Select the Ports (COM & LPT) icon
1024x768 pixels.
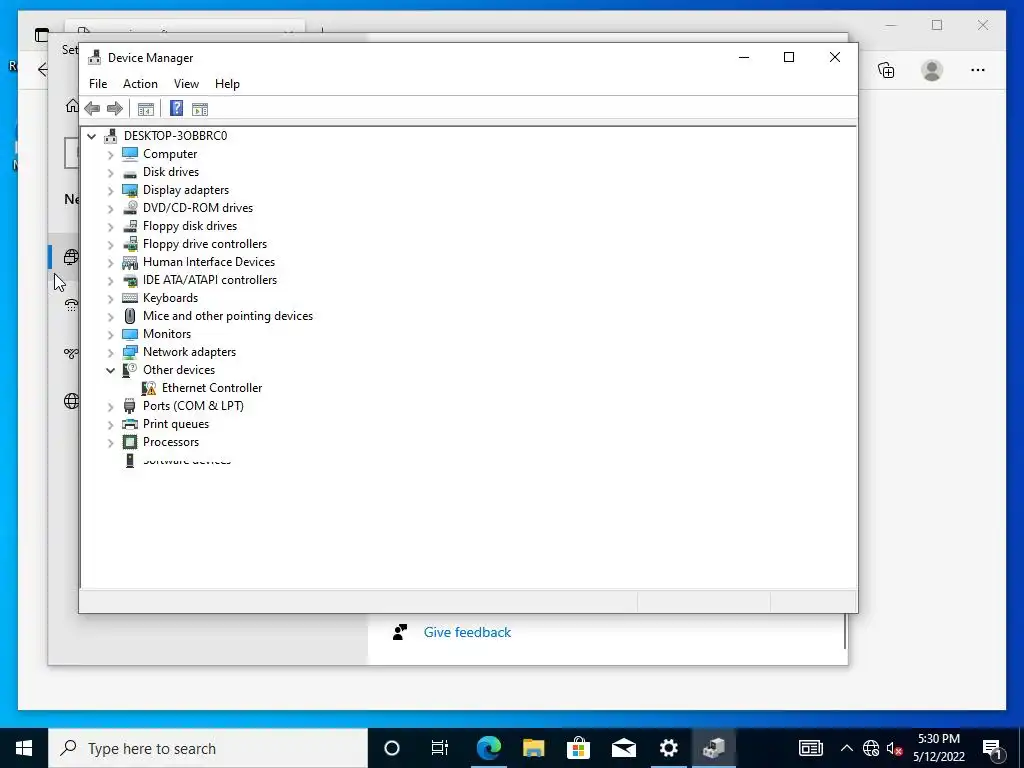pos(130,406)
